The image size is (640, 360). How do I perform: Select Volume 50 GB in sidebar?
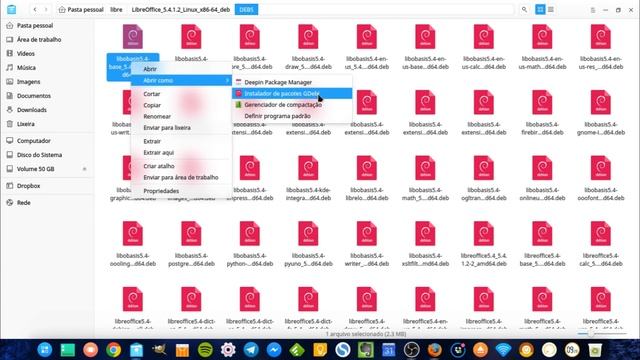(36, 169)
